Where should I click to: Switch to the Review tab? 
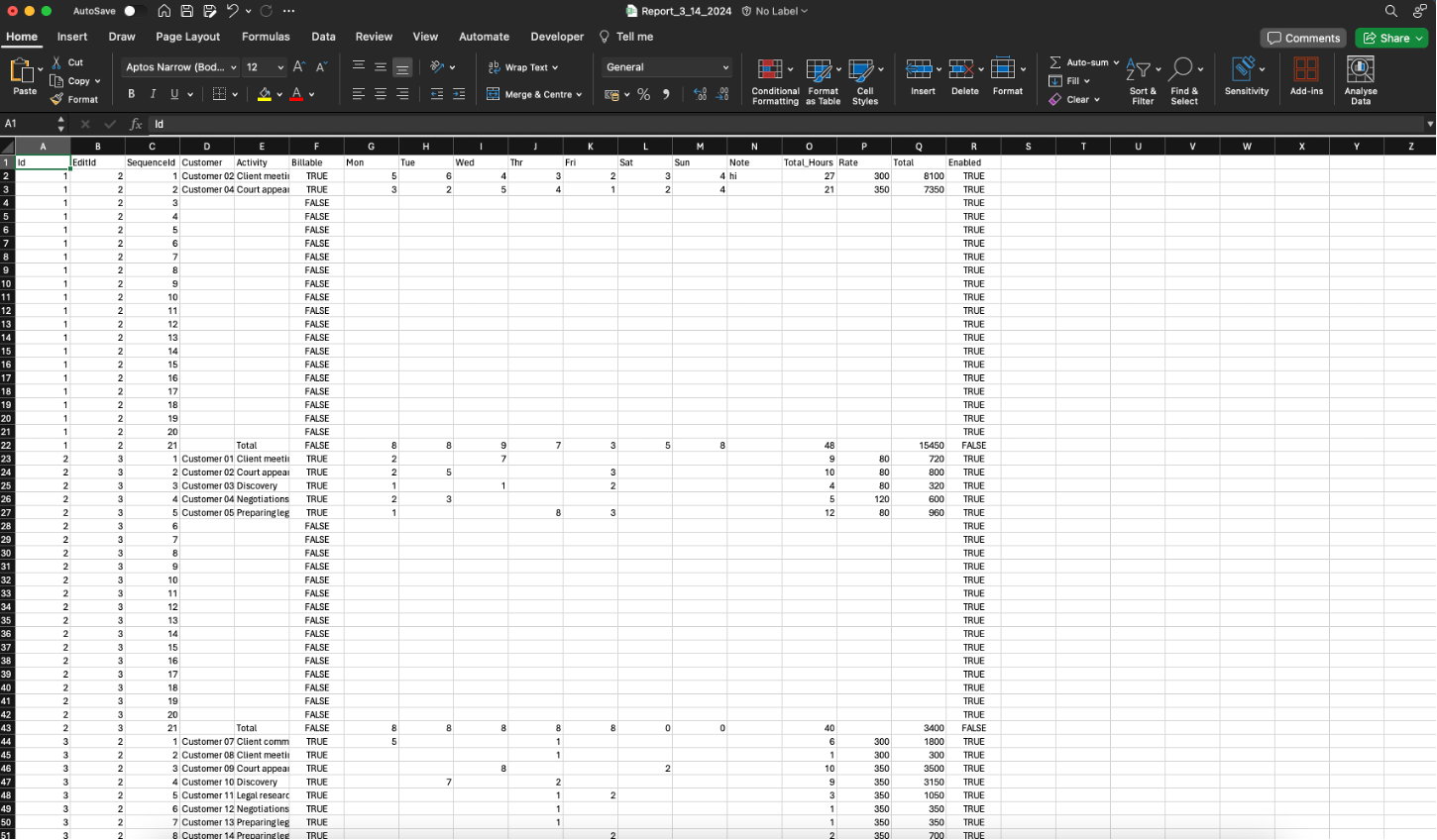374,37
